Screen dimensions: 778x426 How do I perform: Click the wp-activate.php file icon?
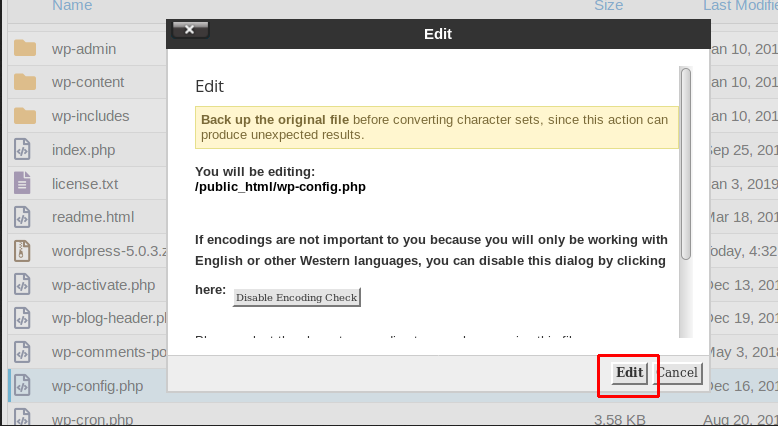tap(22, 285)
